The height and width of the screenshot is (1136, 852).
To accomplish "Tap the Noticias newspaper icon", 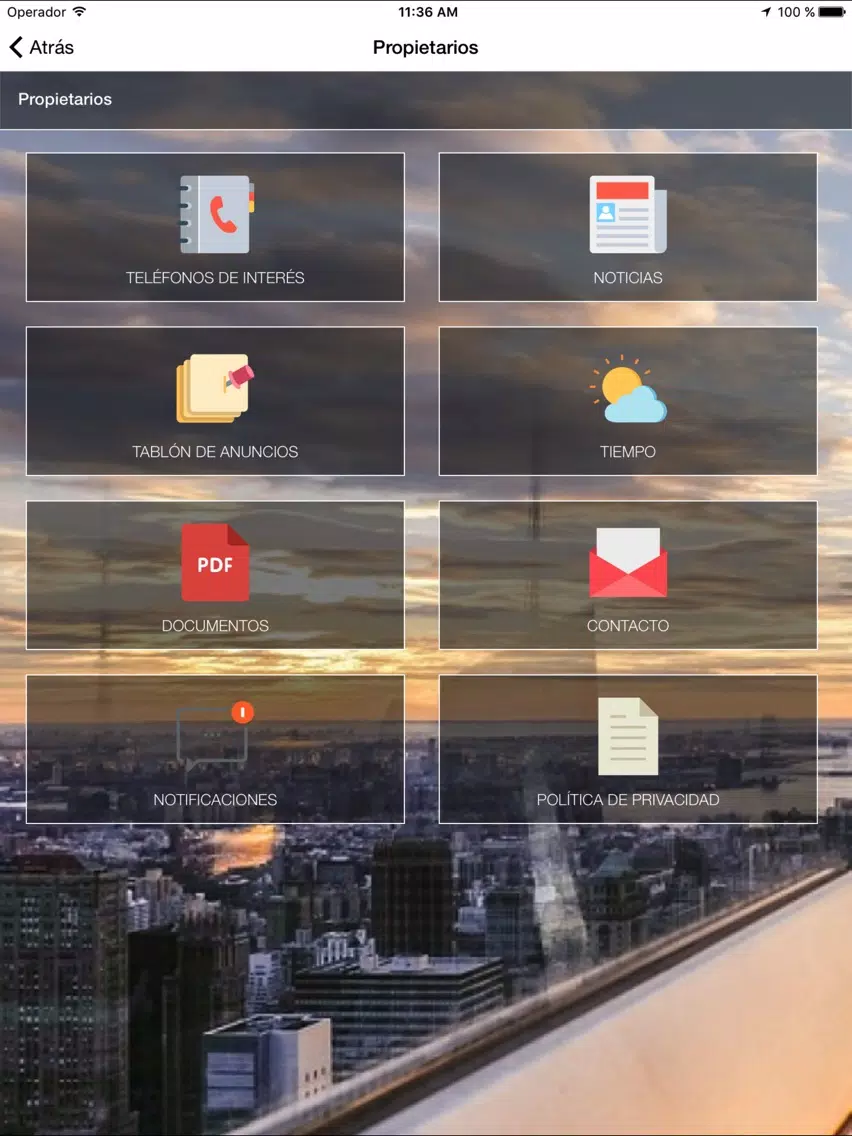I will click(627, 214).
